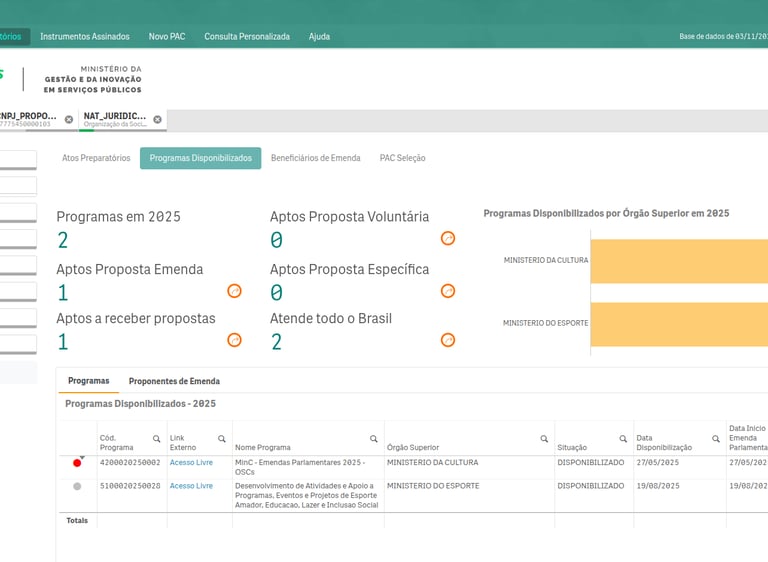Screen dimensions: 768x562
Task: Switch to Proponentes de Emenda tab
Action: 174,381
